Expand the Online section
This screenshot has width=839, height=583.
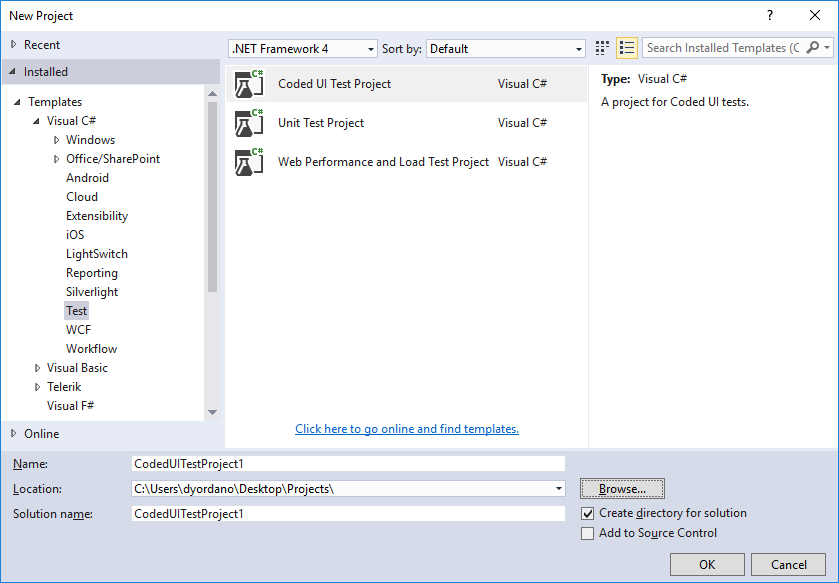pyautogui.click(x=14, y=434)
